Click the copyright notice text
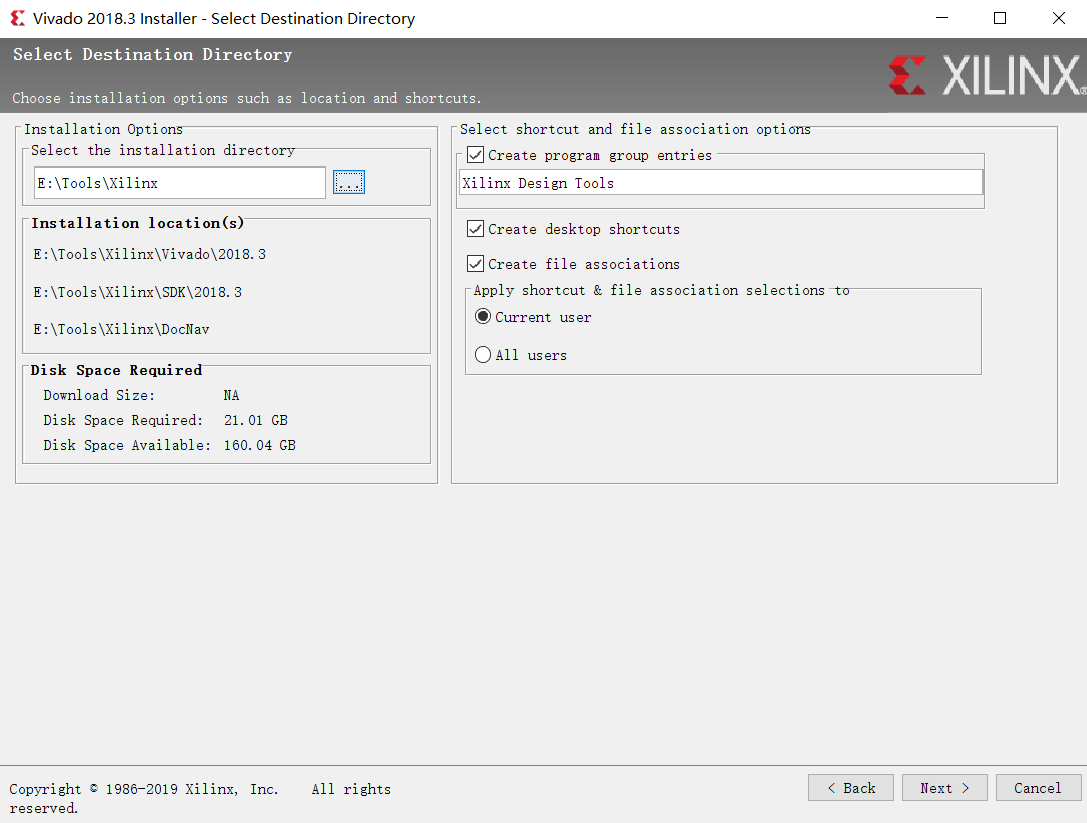This screenshot has width=1087, height=823. 200,798
